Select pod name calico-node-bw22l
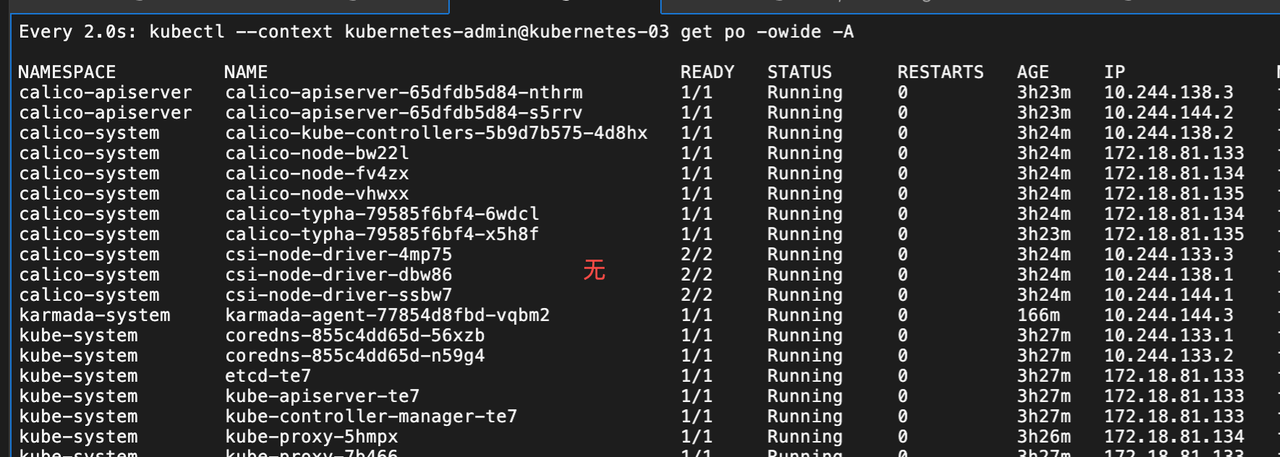 pyautogui.click(x=316, y=153)
